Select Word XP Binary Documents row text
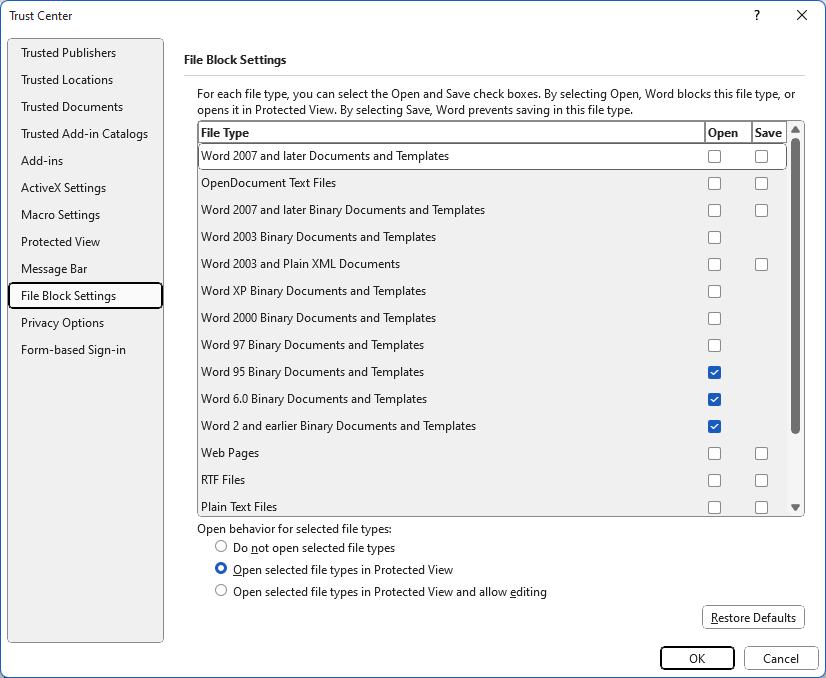Image resolution: width=826 pixels, height=678 pixels. pos(313,291)
